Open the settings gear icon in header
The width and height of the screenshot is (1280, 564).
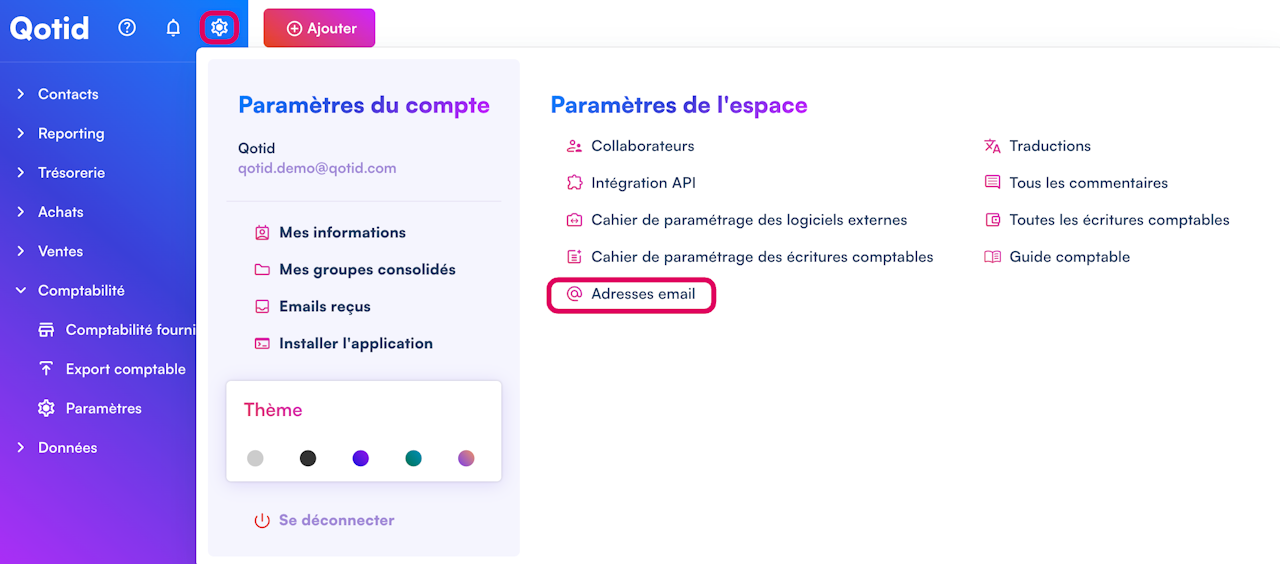point(220,28)
